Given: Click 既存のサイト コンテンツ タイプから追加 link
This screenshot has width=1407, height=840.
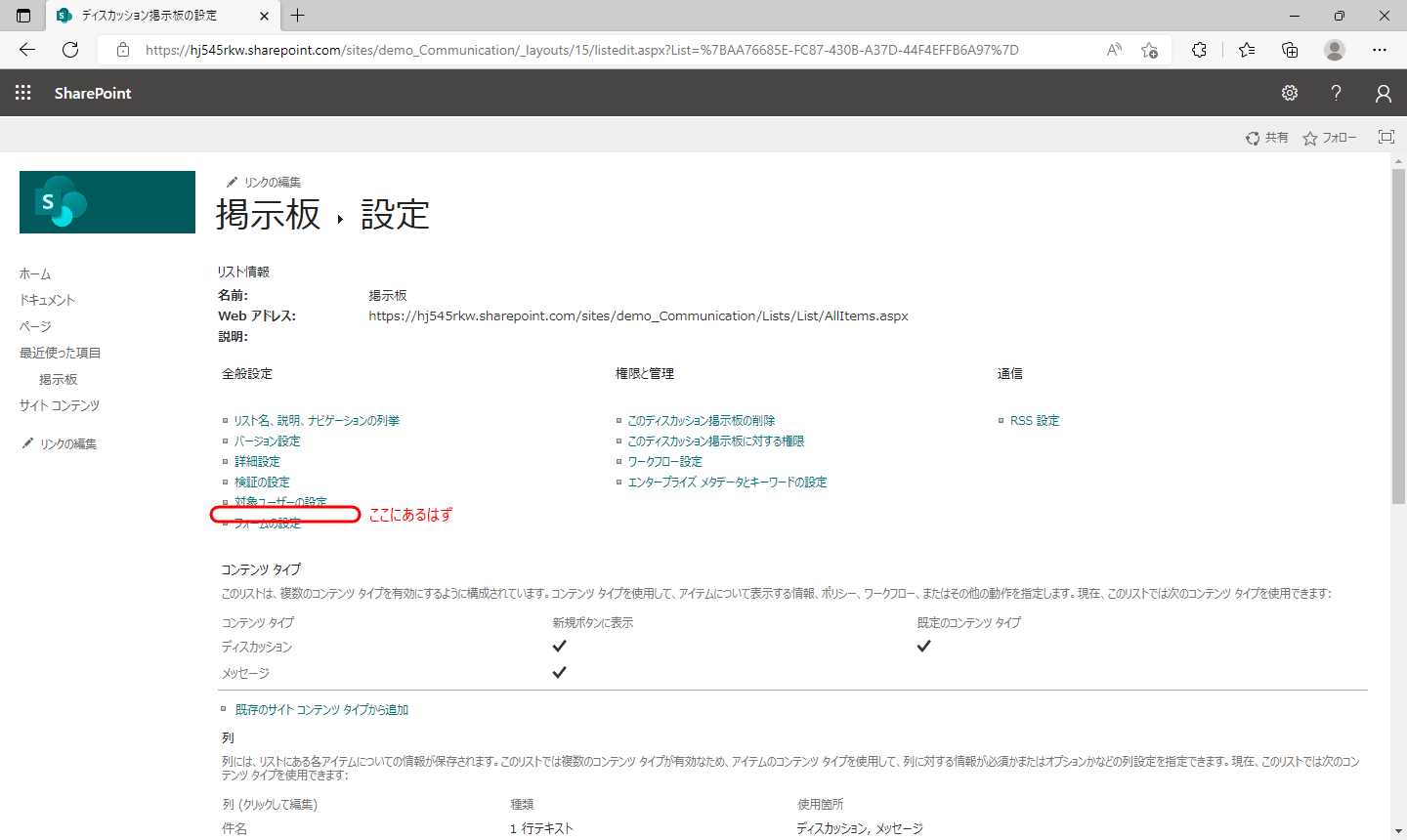Looking at the screenshot, I should pos(321,710).
